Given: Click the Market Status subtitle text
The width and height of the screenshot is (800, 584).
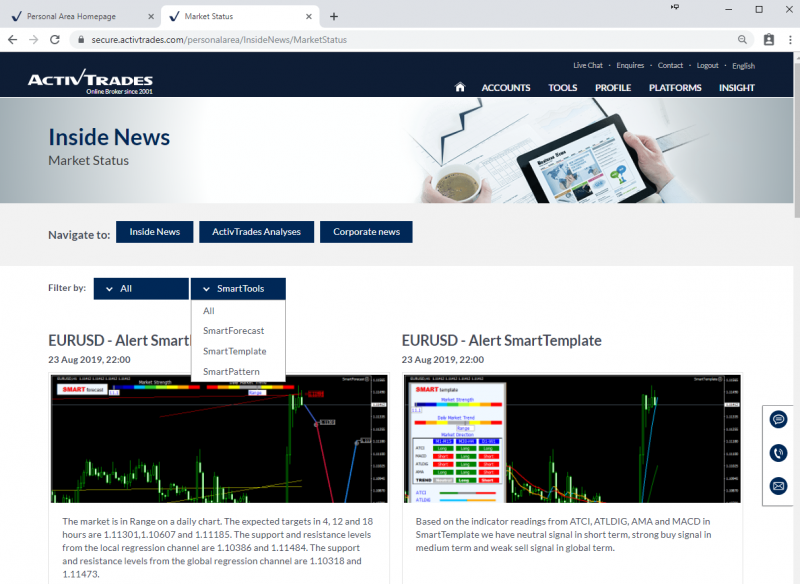Looking at the screenshot, I should (x=88, y=161).
